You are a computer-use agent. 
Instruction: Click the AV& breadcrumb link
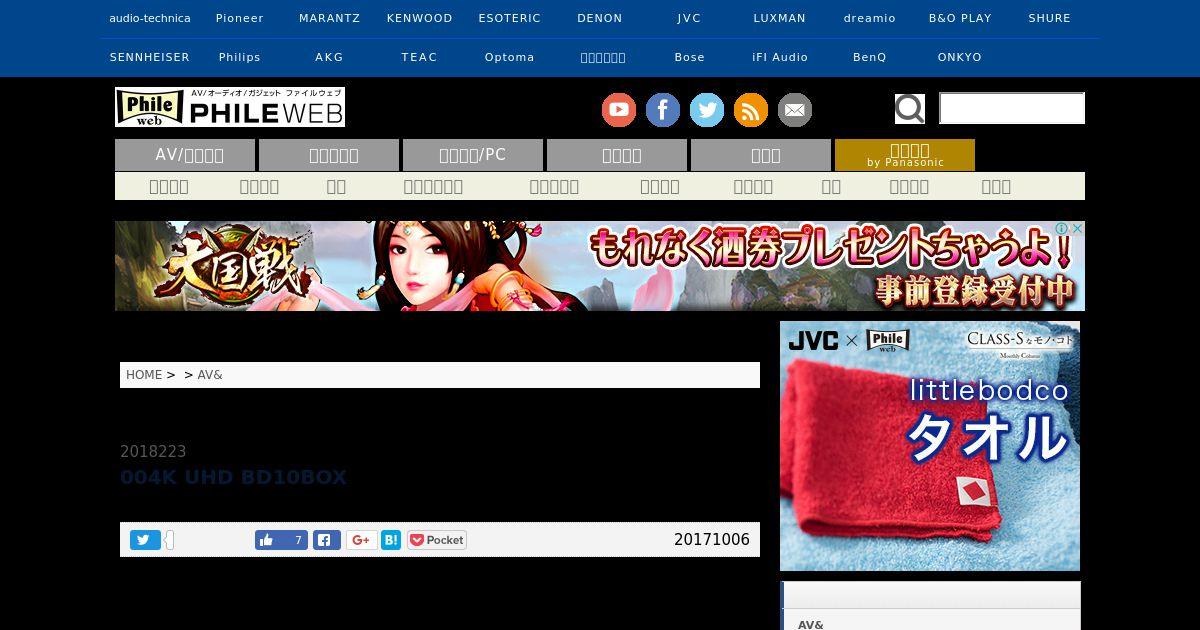point(210,375)
